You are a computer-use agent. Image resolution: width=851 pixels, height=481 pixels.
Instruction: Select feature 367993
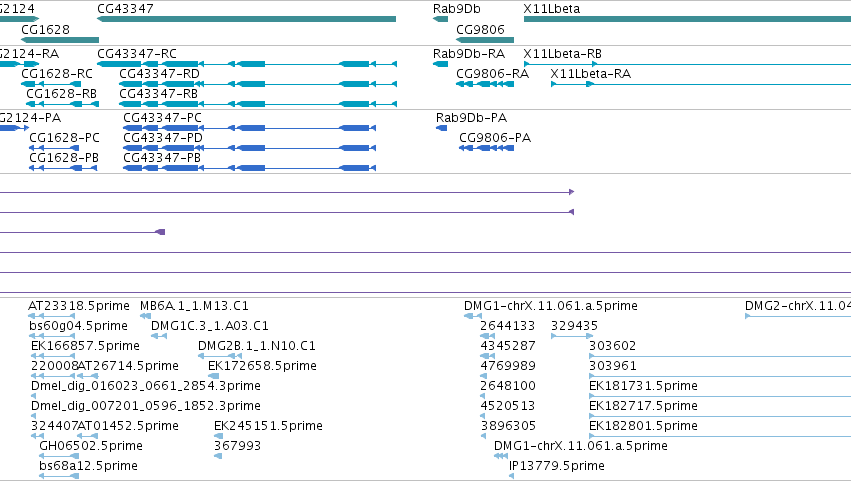[218, 456]
